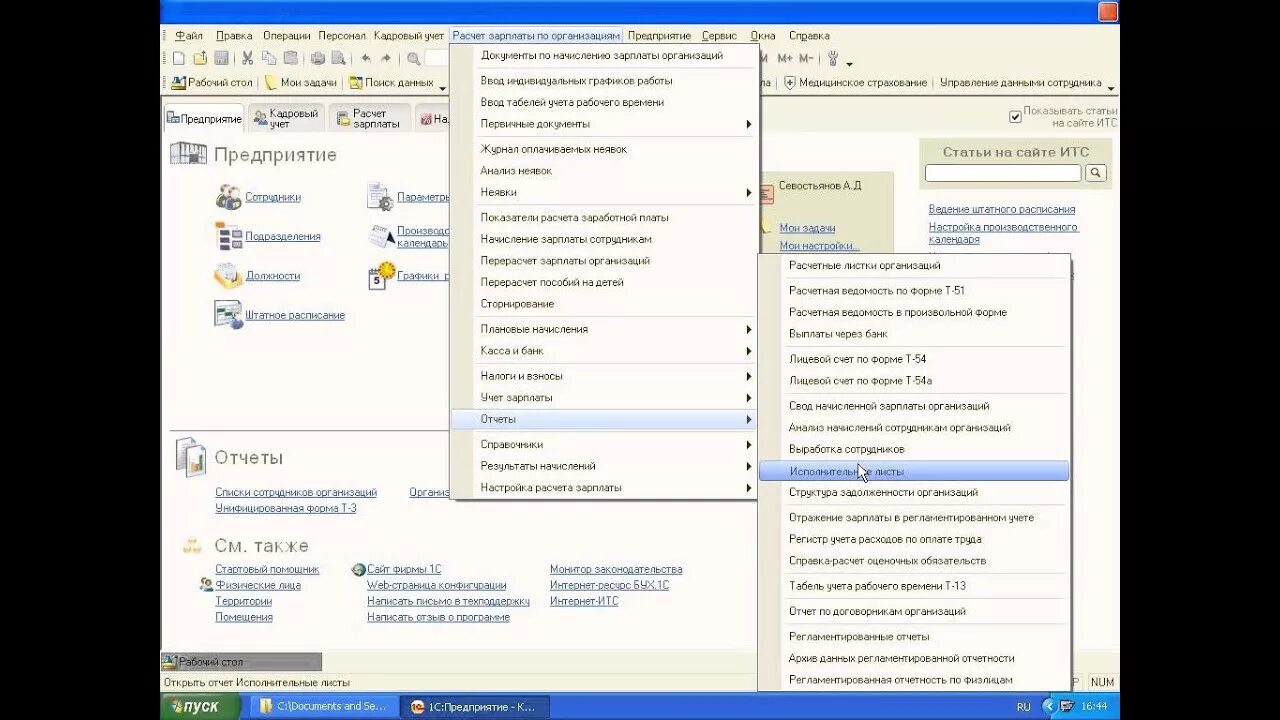Click the Cut scissors toolbar icon

[x=247, y=58]
